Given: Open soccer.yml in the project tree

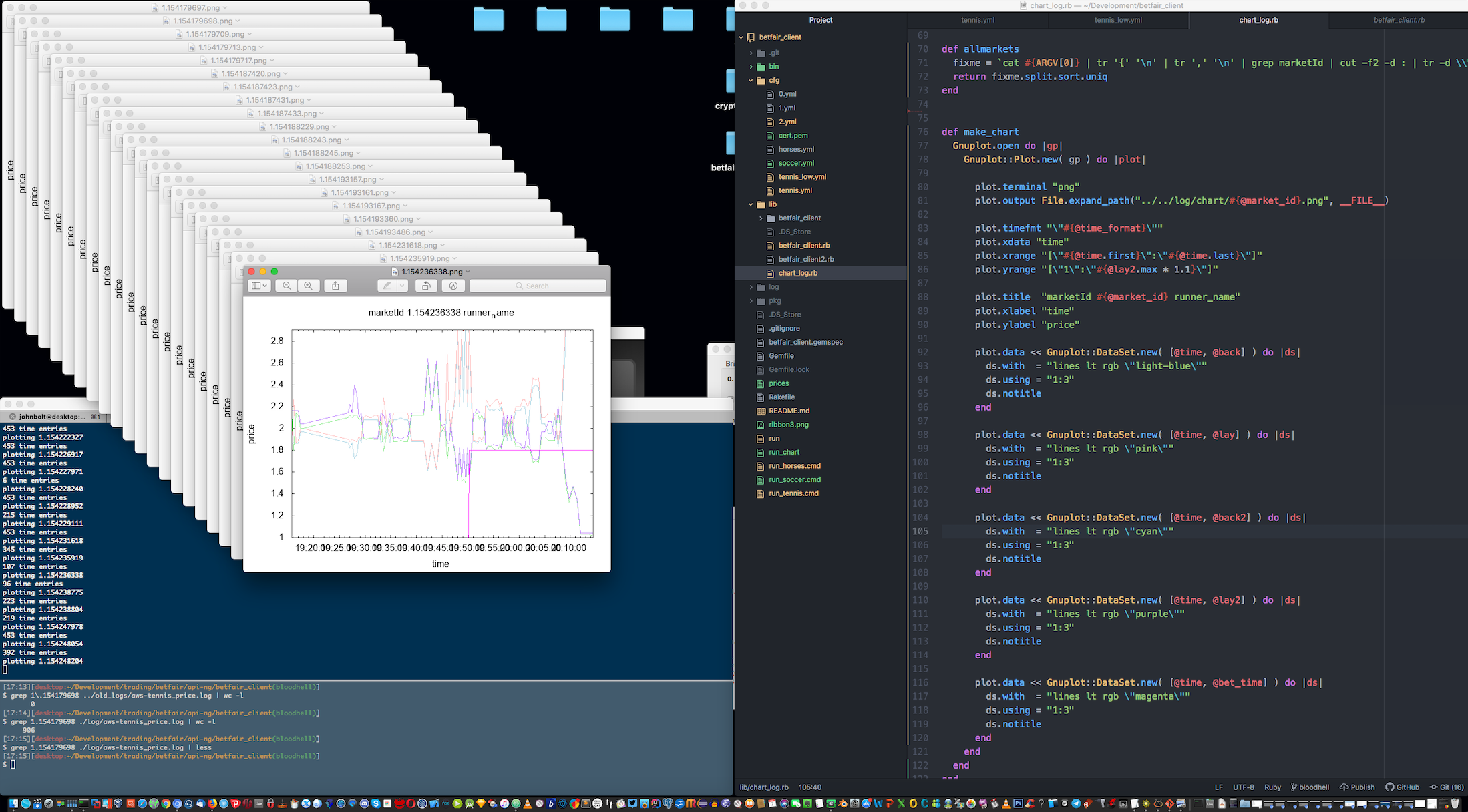Looking at the screenshot, I should click(796, 163).
